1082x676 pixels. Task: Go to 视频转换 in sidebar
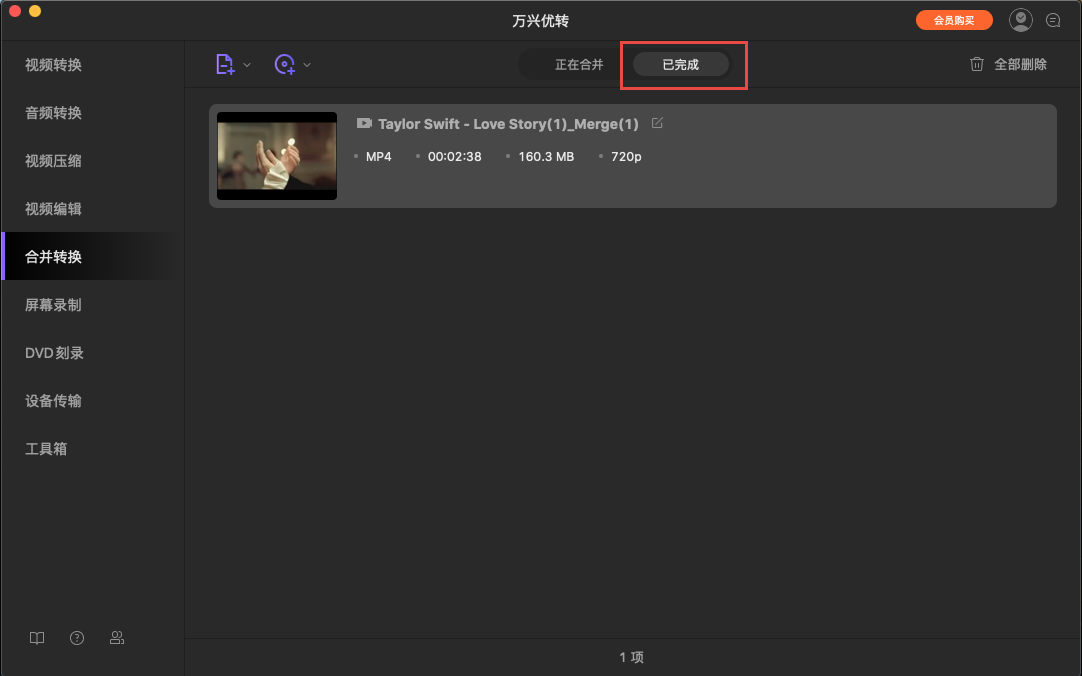click(x=53, y=65)
